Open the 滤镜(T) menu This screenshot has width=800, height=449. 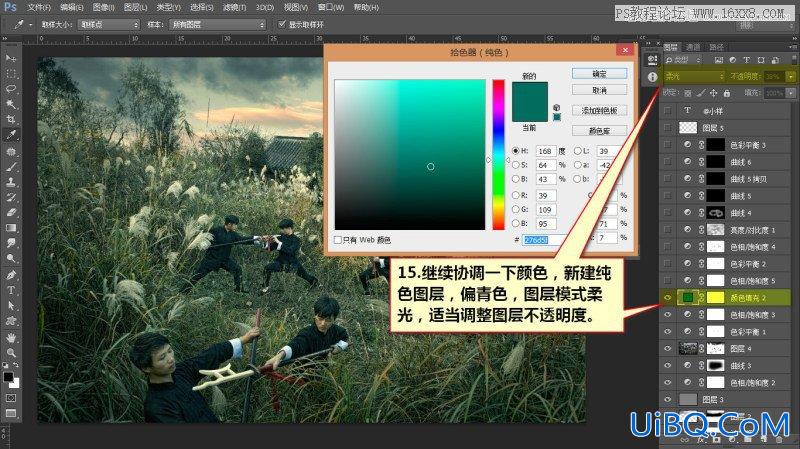point(235,8)
